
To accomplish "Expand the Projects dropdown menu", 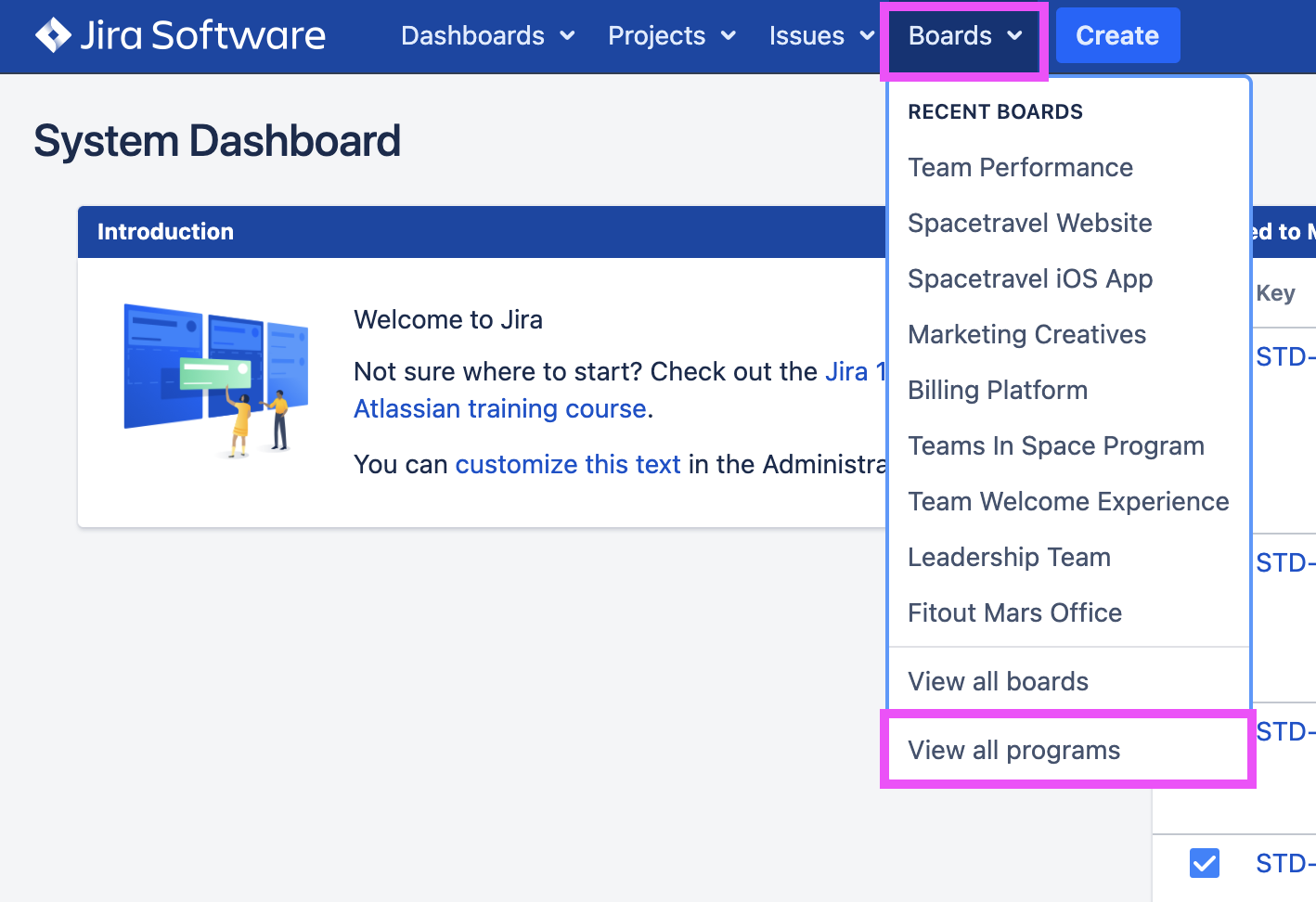I will pyautogui.click(x=671, y=36).
